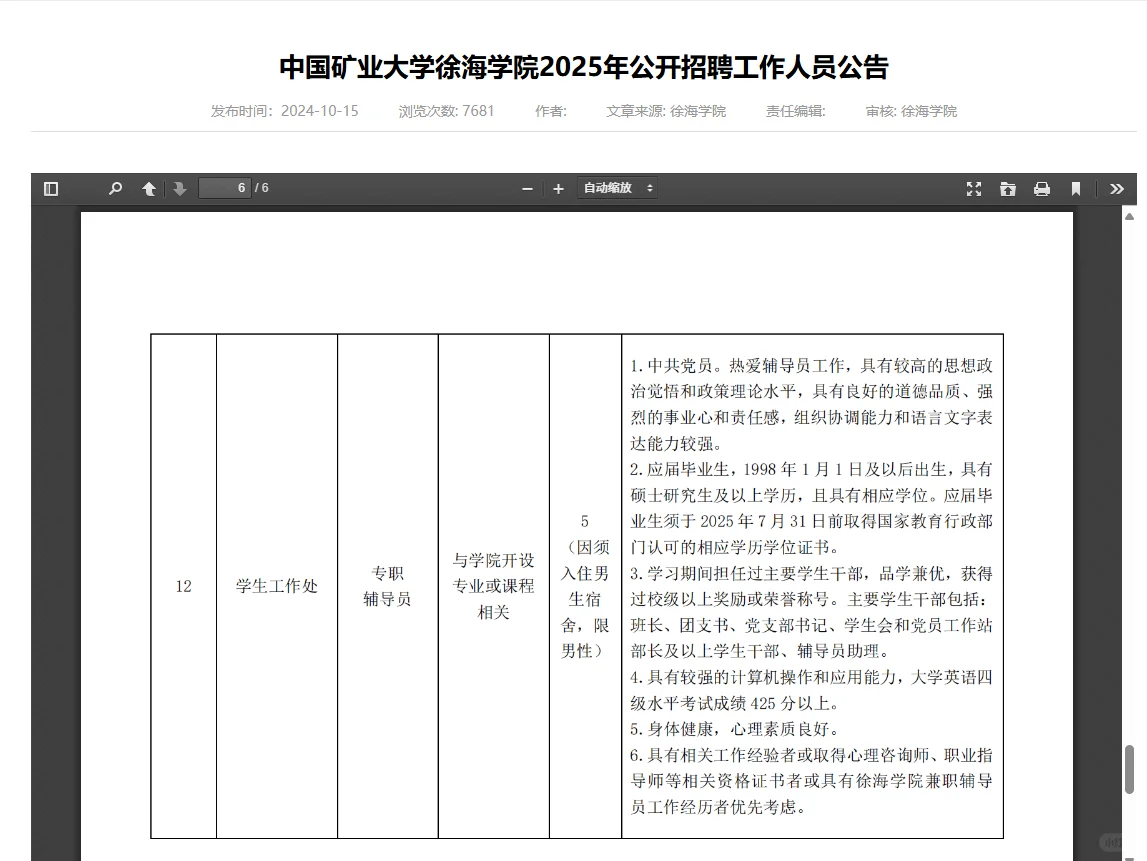The image size is (1147, 861).
Task: Click table cell with number 12
Action: point(184,586)
